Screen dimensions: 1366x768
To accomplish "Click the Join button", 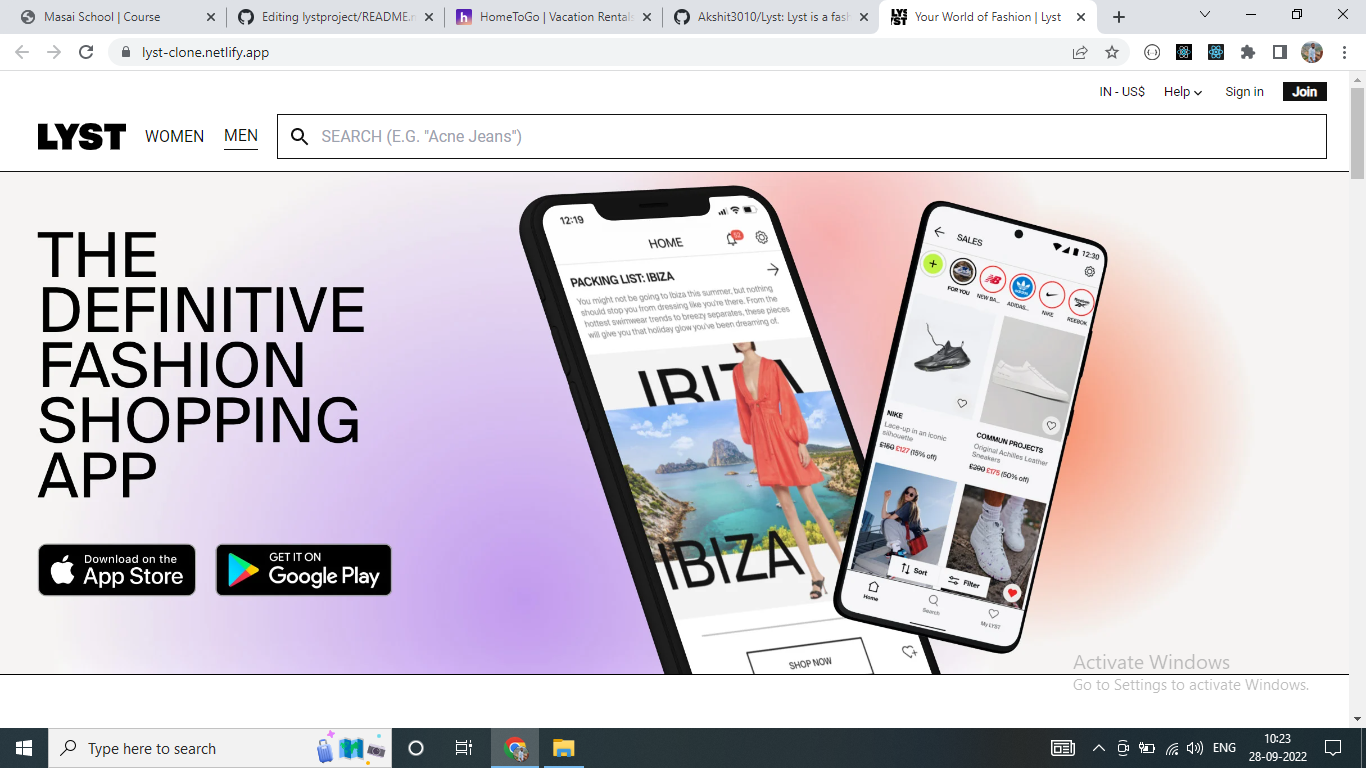I will [1305, 92].
